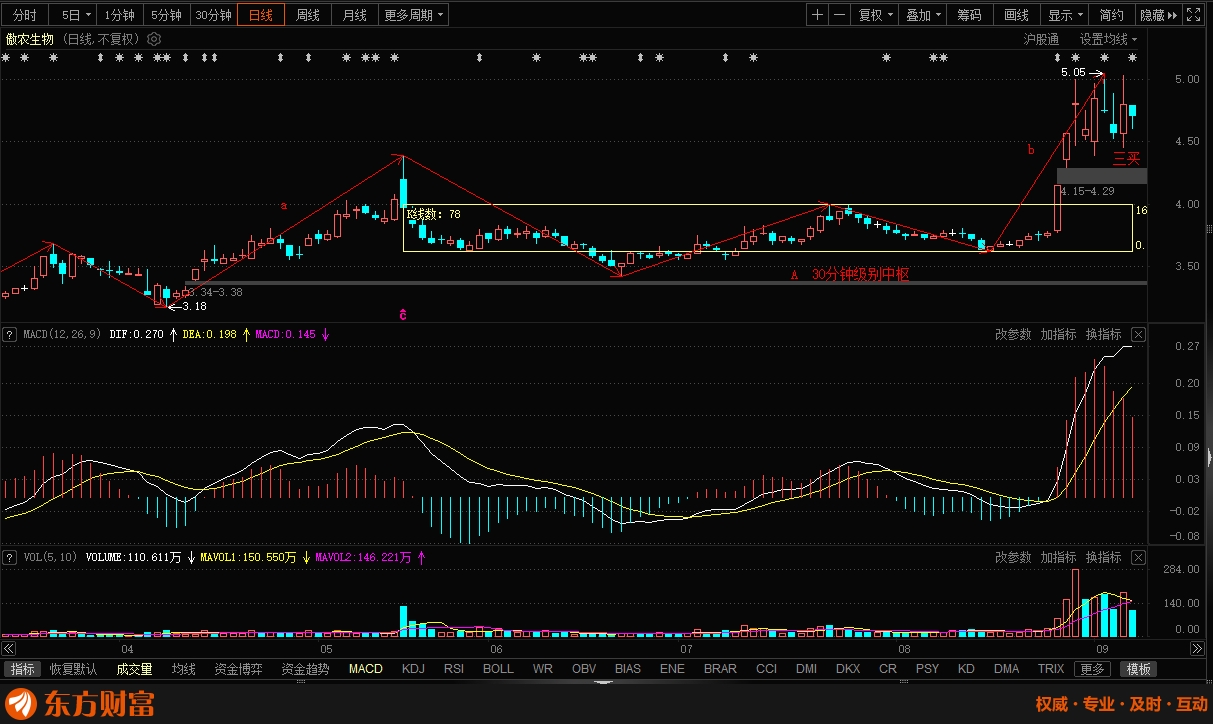
Task: Select WR indicator
Action: [x=542, y=669]
